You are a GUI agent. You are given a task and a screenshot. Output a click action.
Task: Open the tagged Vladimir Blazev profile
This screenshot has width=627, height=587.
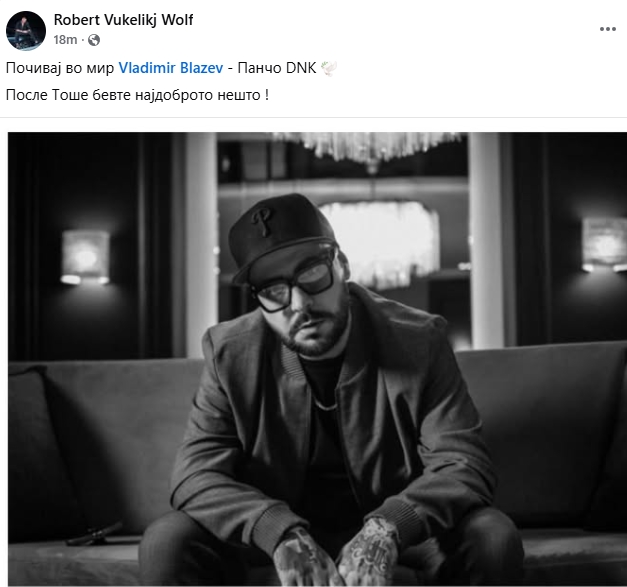(x=171, y=68)
